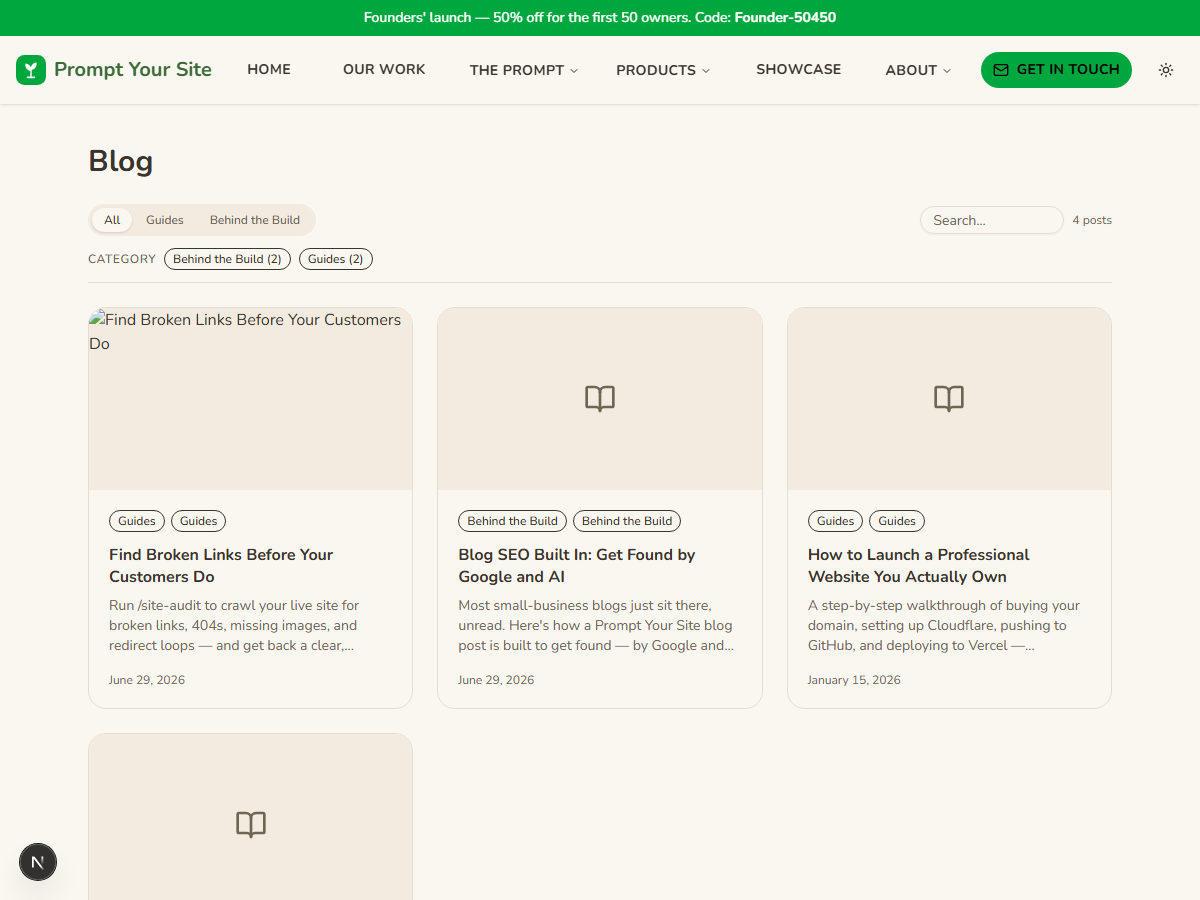Viewport: 1200px width, 900px height.
Task: Expand The Prompt menu dropdown
Action: [524, 70]
